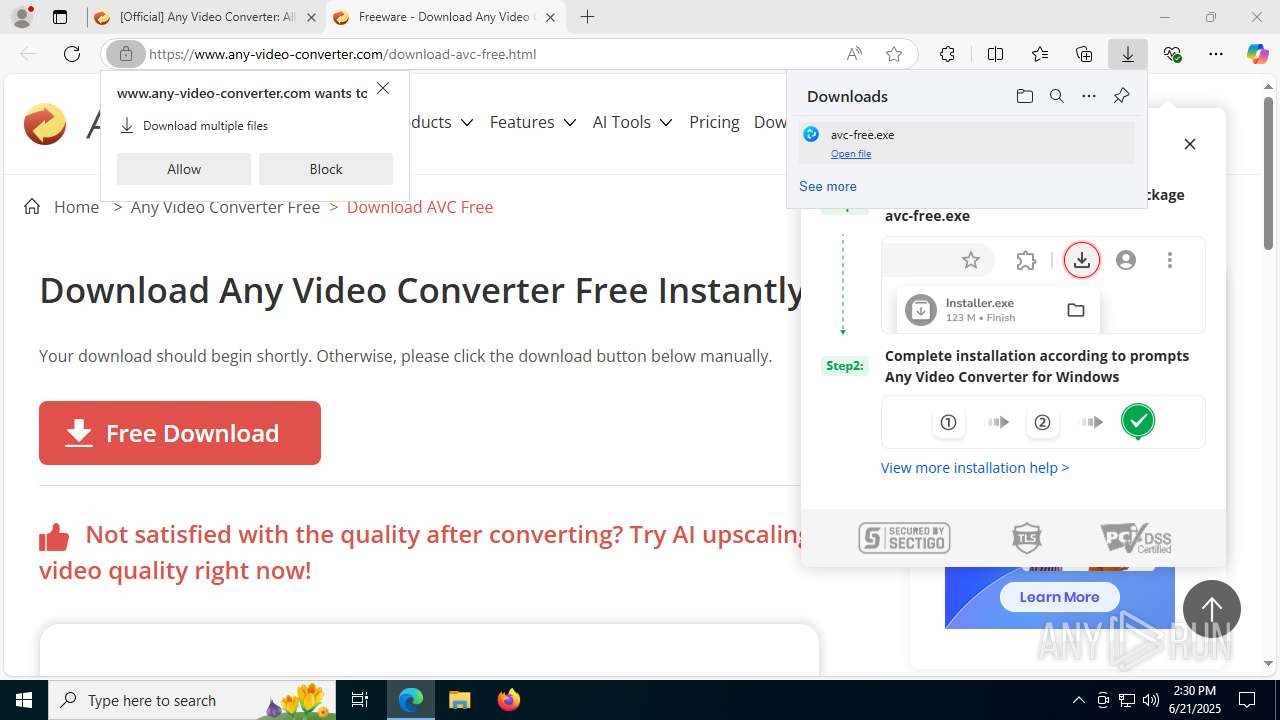Go to Any Video Converter Free breadcrumb

225,207
